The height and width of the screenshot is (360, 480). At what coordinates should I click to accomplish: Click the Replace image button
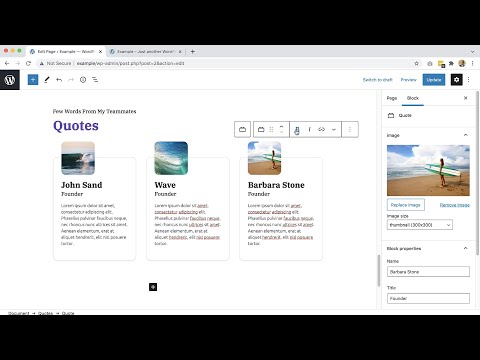pyautogui.click(x=406, y=205)
